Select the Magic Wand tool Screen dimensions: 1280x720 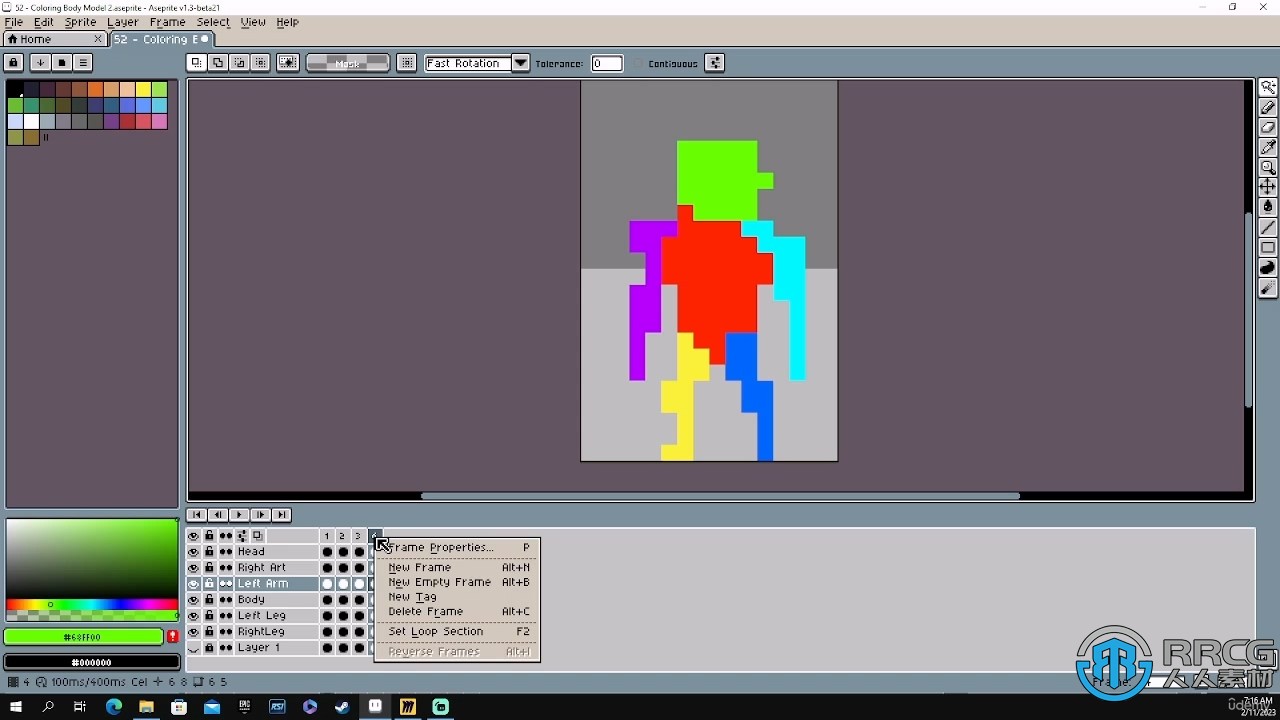(1267, 87)
